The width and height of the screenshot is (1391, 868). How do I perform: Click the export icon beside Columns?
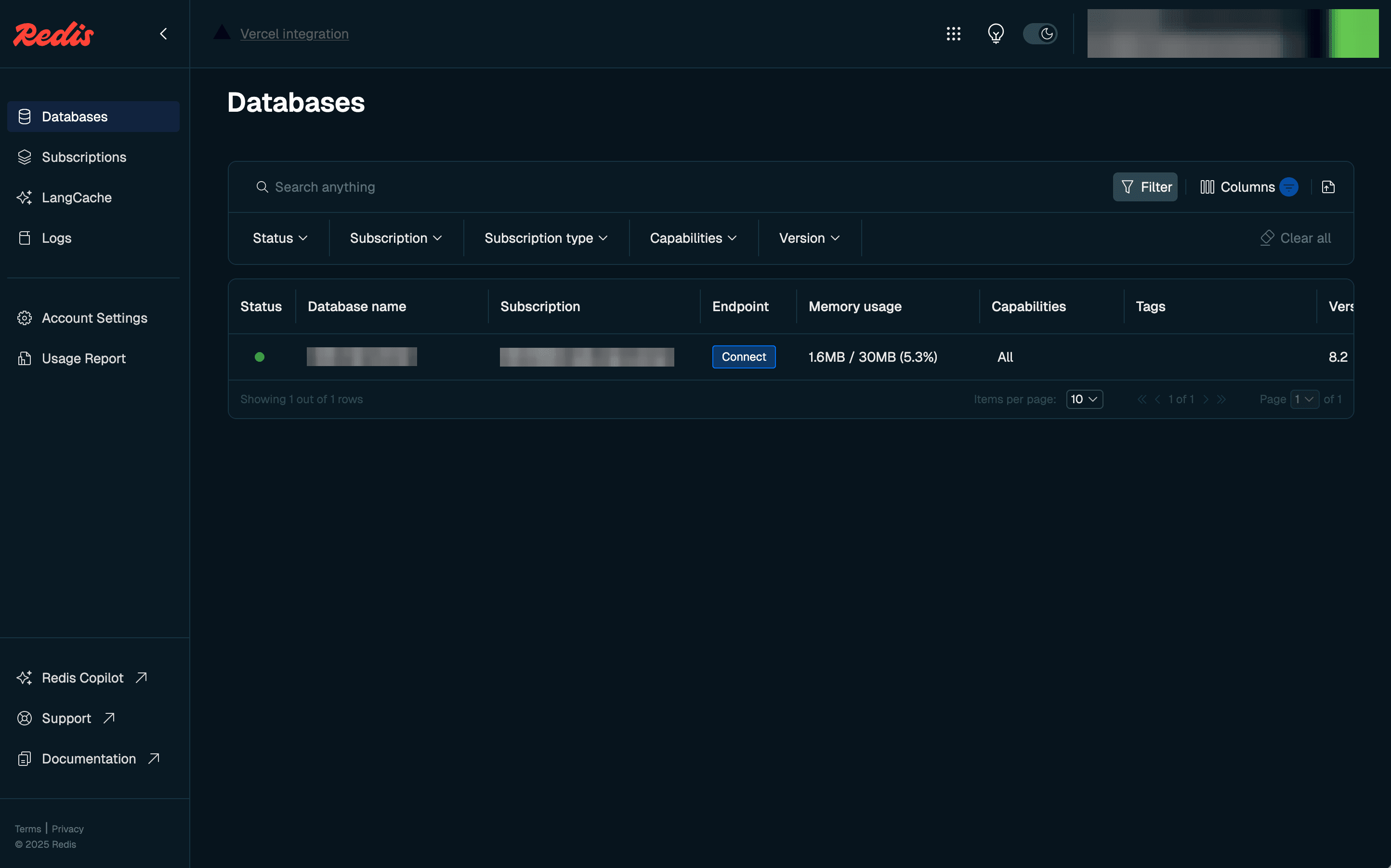pyautogui.click(x=1328, y=186)
